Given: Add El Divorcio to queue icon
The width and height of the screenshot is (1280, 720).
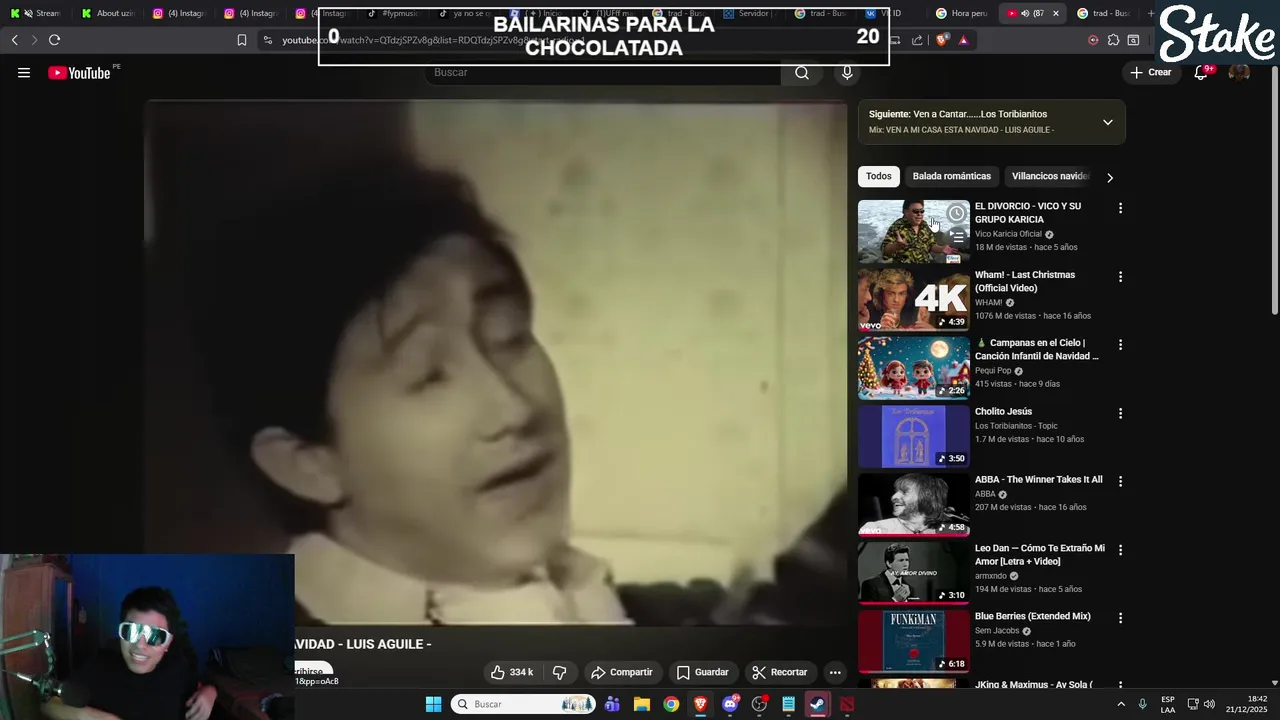Looking at the screenshot, I should [956, 238].
